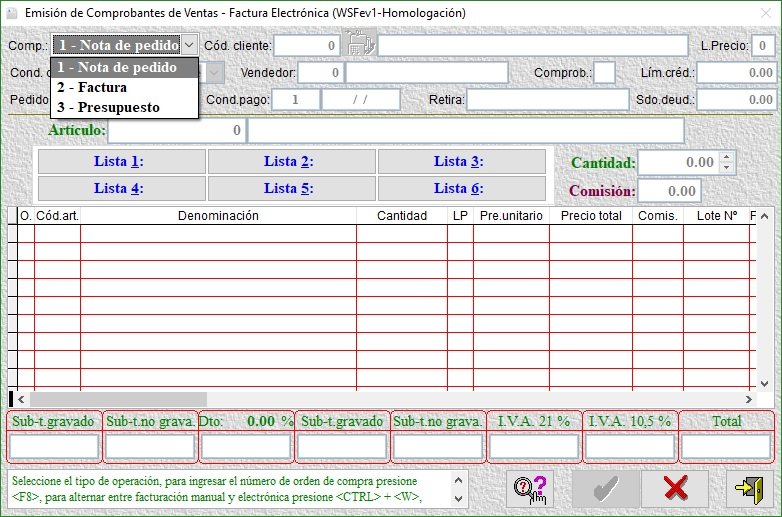Viewport: 782px width, 517px height.
Task: Click the Denominación column header
Action: (x=218, y=216)
